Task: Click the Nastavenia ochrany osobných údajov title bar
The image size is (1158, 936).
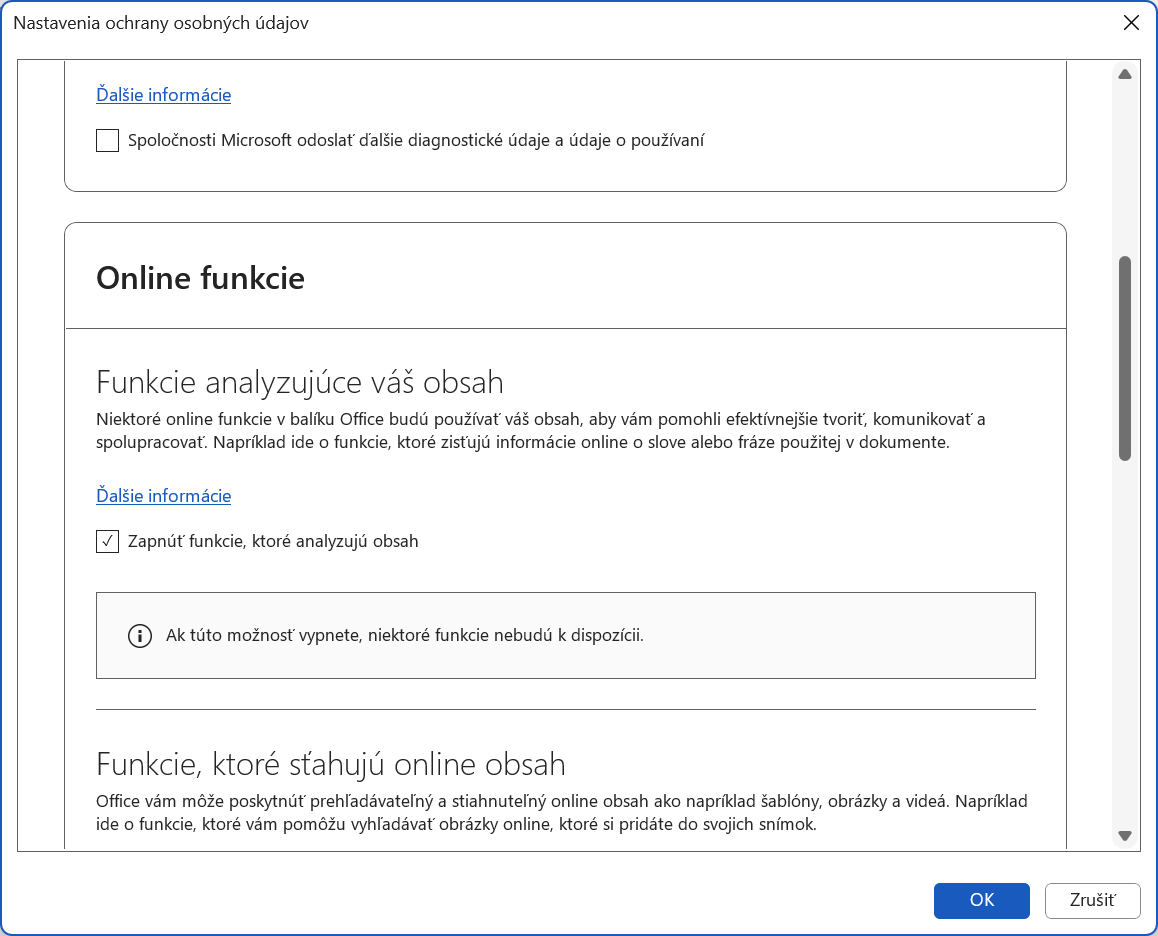Action: point(400,23)
